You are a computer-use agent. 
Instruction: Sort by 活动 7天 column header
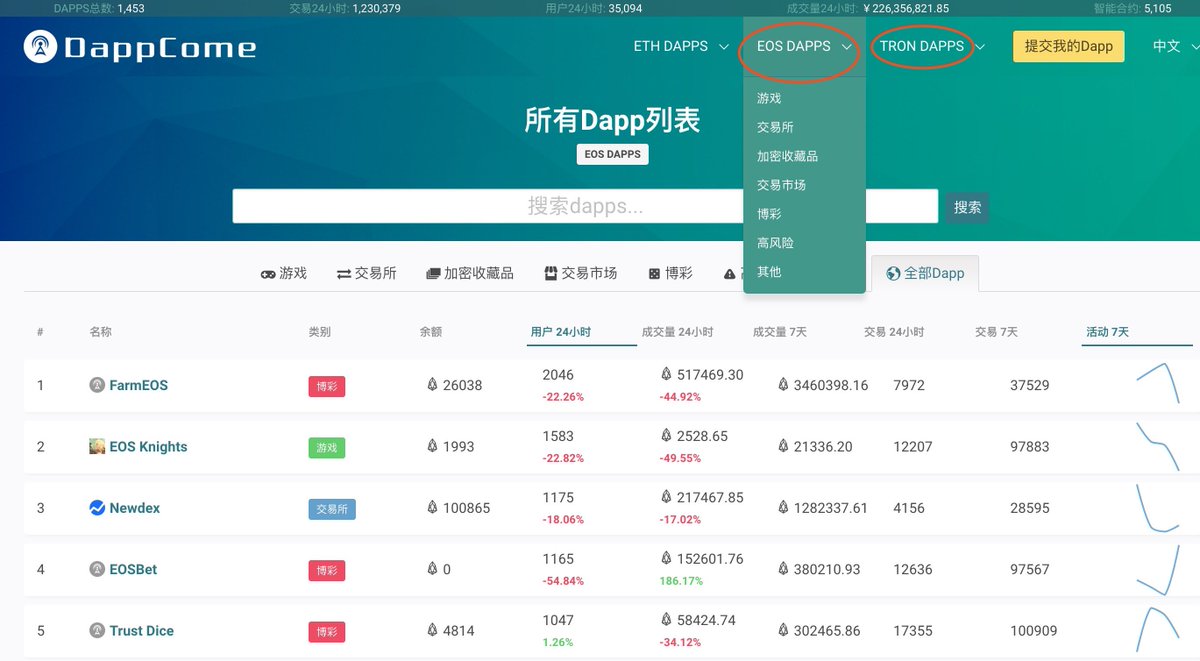pyautogui.click(x=1108, y=332)
